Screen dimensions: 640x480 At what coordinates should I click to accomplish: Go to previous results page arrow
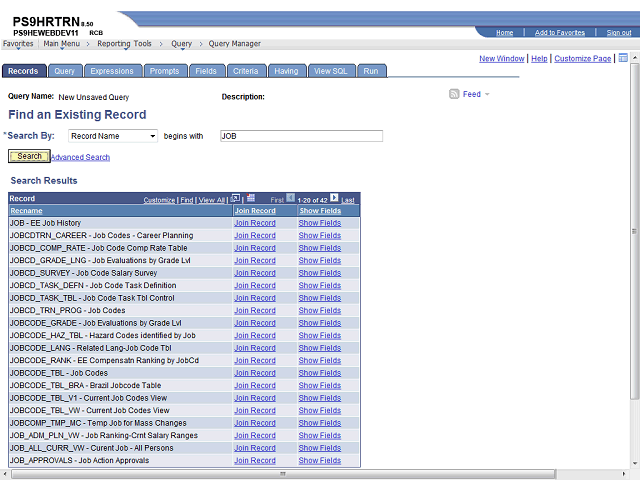pos(290,198)
